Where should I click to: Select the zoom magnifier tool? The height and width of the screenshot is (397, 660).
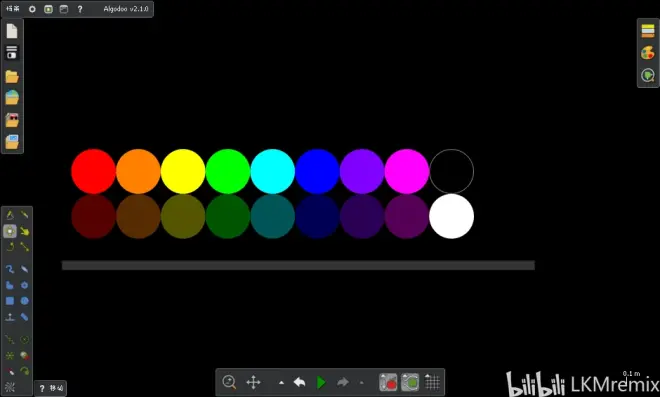[229, 382]
